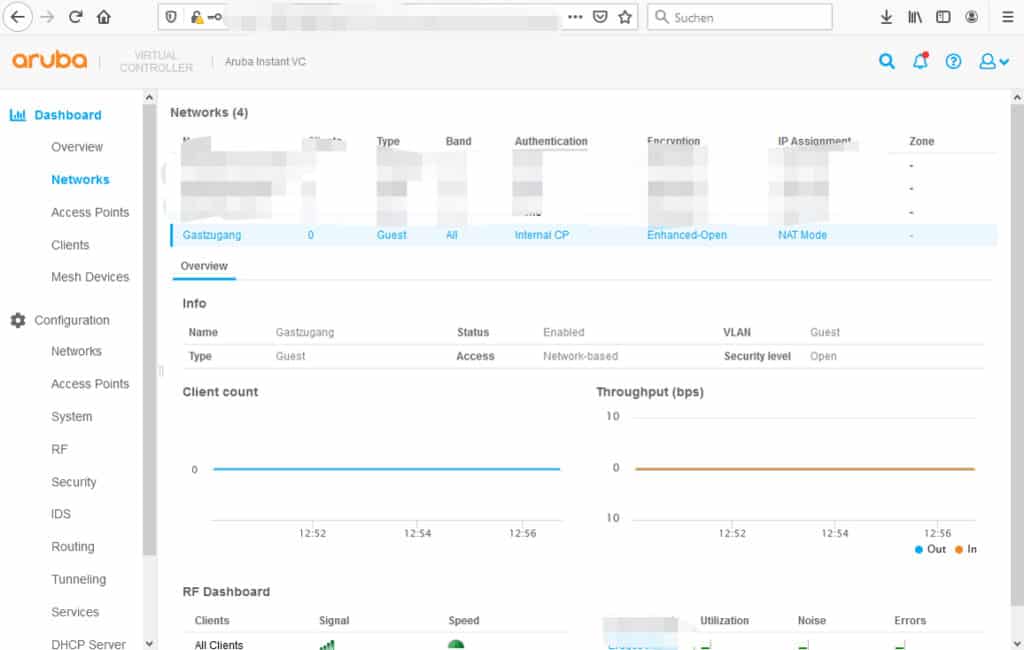Image resolution: width=1024 pixels, height=650 pixels.
Task: Open Access Points under Configuration
Action: tap(90, 384)
